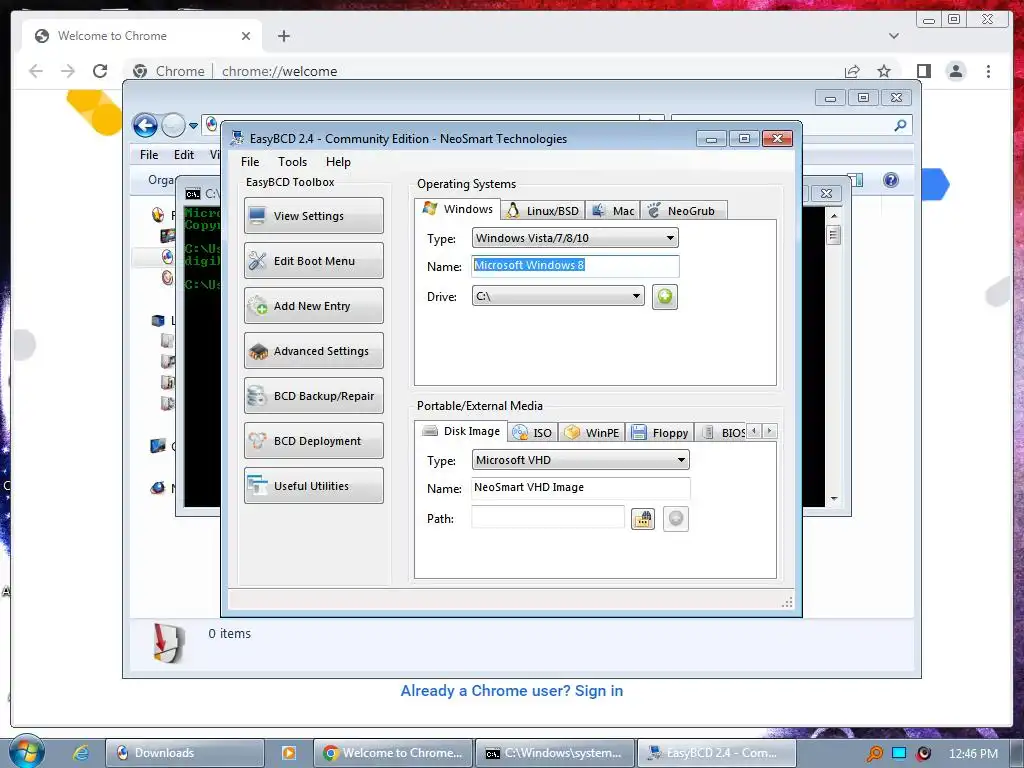The width and height of the screenshot is (1024, 768).
Task: Open Advanced Settings in EasyBCD
Action: tap(313, 351)
